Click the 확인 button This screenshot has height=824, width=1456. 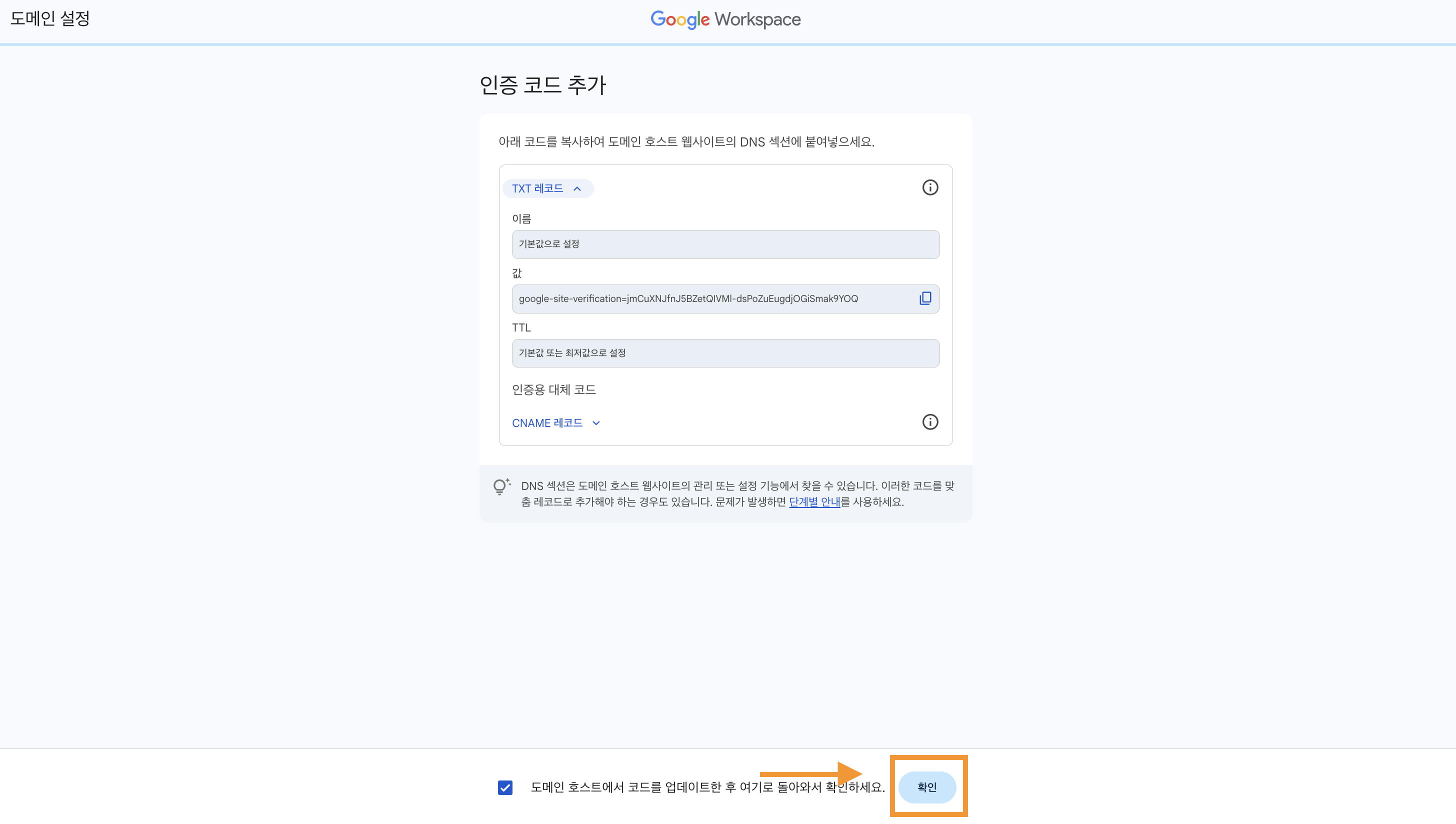(927, 786)
